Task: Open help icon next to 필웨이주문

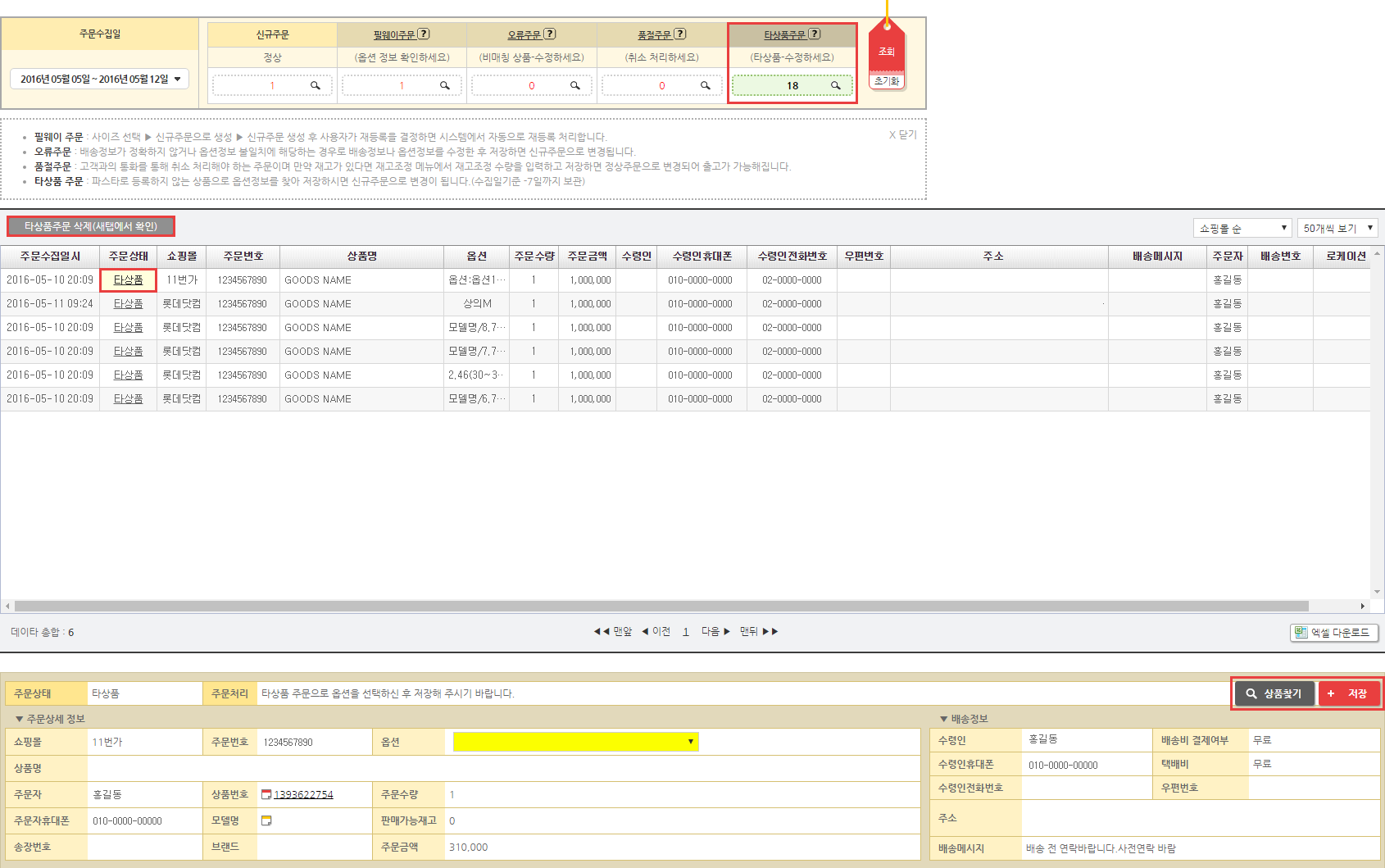Action: click(424, 34)
